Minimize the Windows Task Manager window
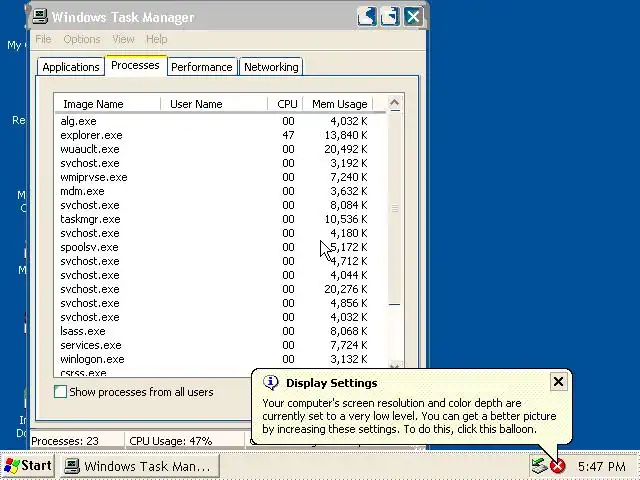 pos(367,17)
